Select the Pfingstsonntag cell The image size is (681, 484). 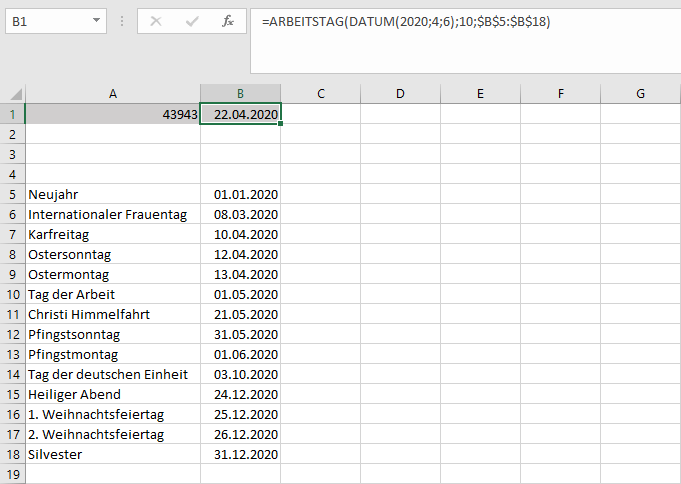coord(113,334)
